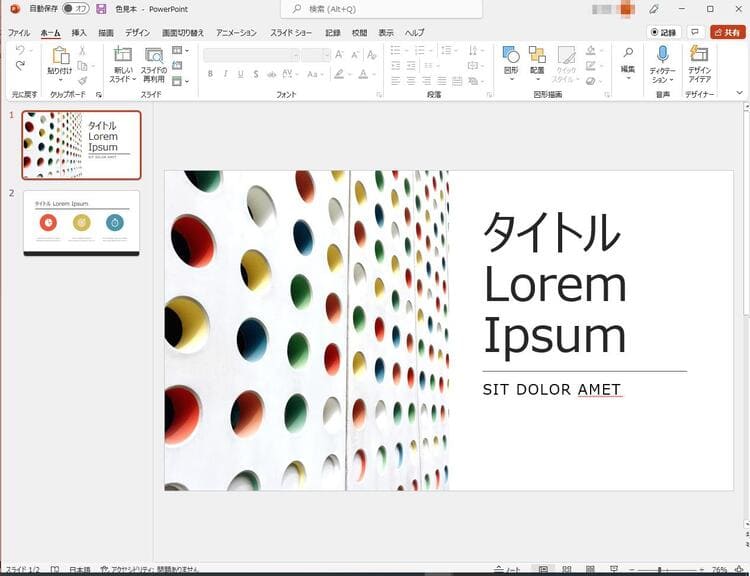Viewport: 750px width, 576px height.
Task: Click the Cut scissors icon
Action: click(x=82, y=50)
